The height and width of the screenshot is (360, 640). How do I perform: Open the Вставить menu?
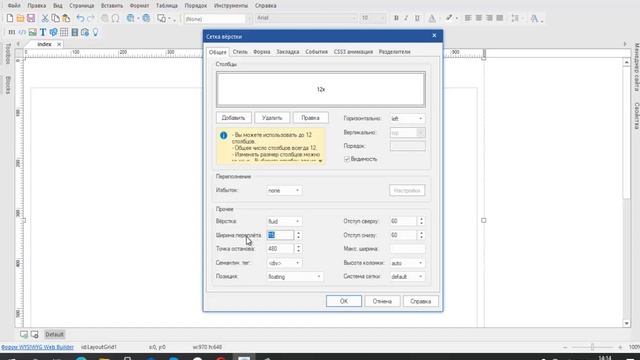click(112, 6)
